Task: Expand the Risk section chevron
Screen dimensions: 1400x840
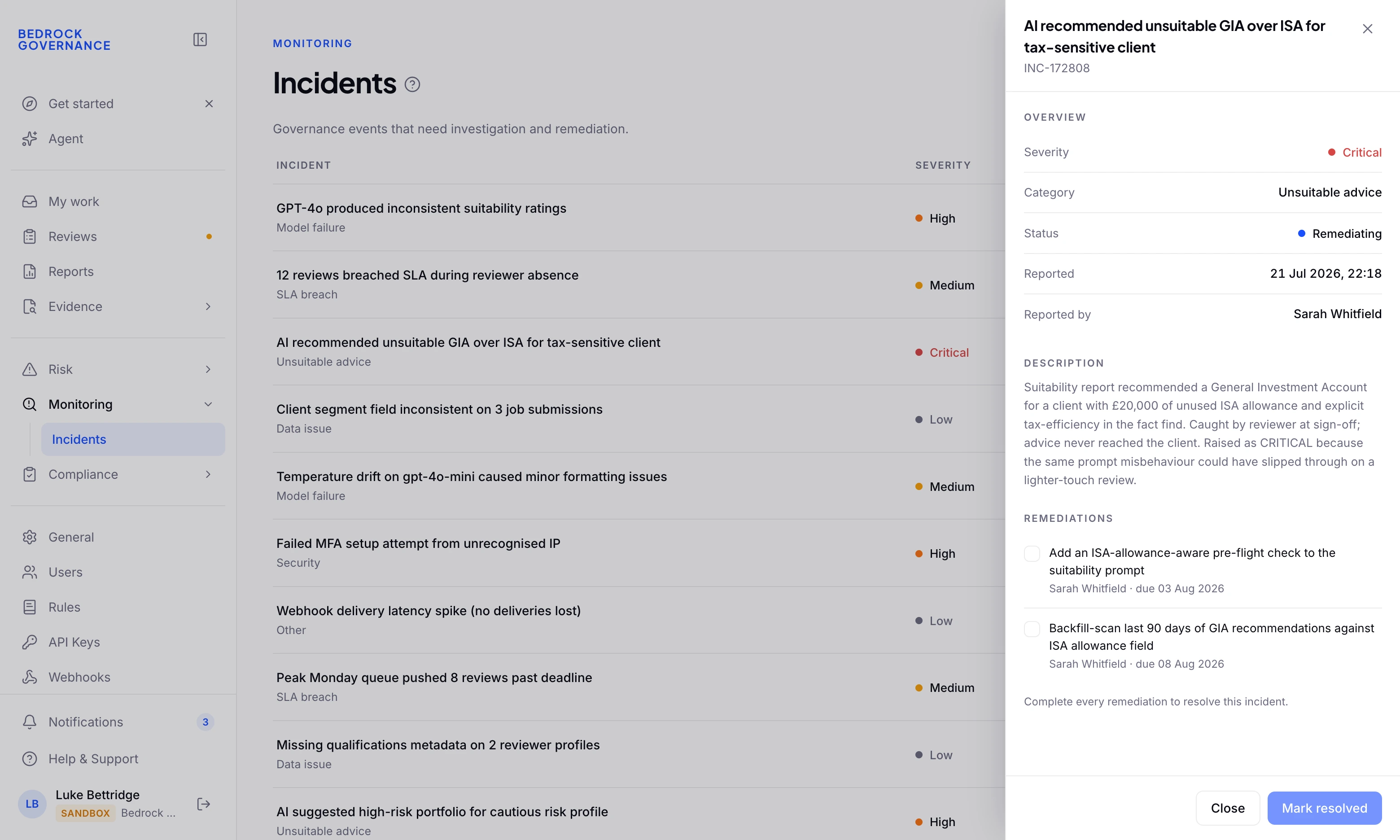Action: coord(208,369)
